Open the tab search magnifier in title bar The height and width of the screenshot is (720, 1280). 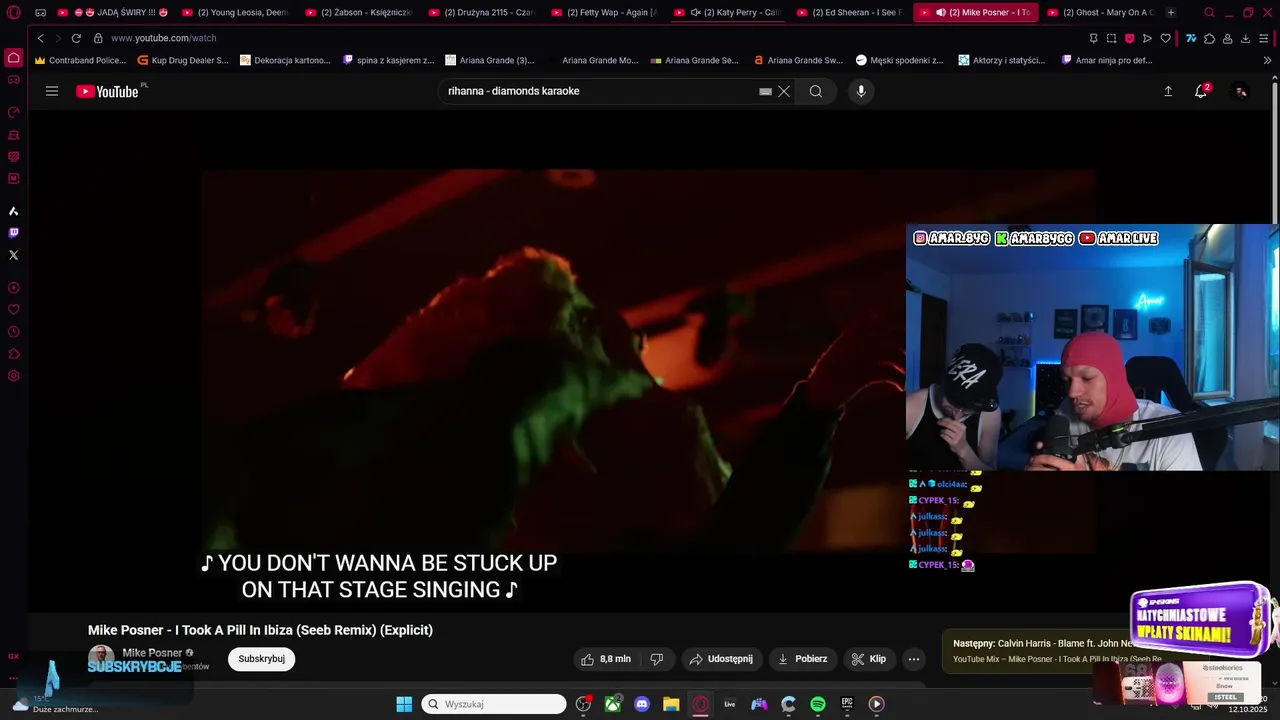coord(1209,12)
